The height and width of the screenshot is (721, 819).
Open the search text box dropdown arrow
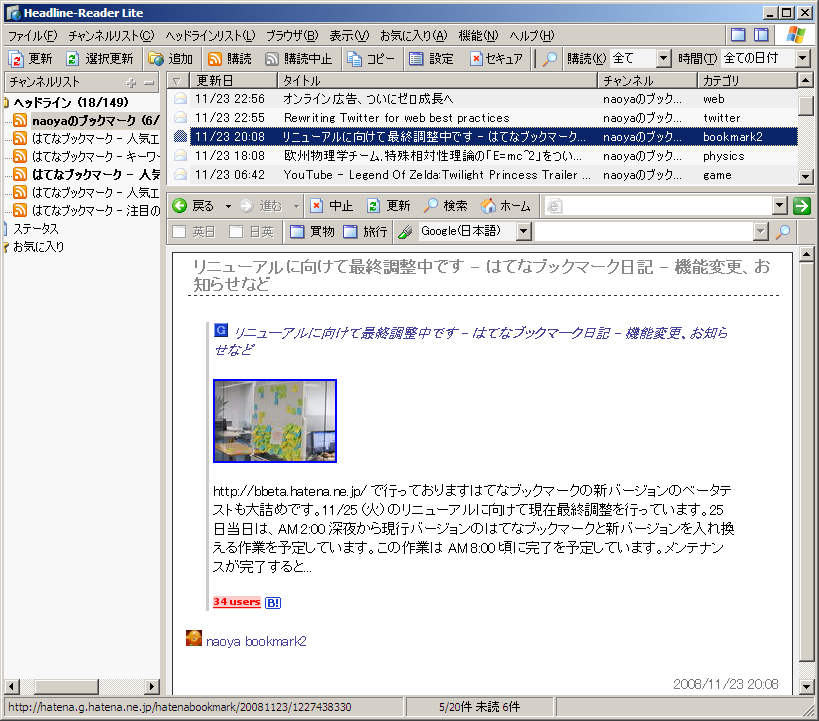coord(761,231)
